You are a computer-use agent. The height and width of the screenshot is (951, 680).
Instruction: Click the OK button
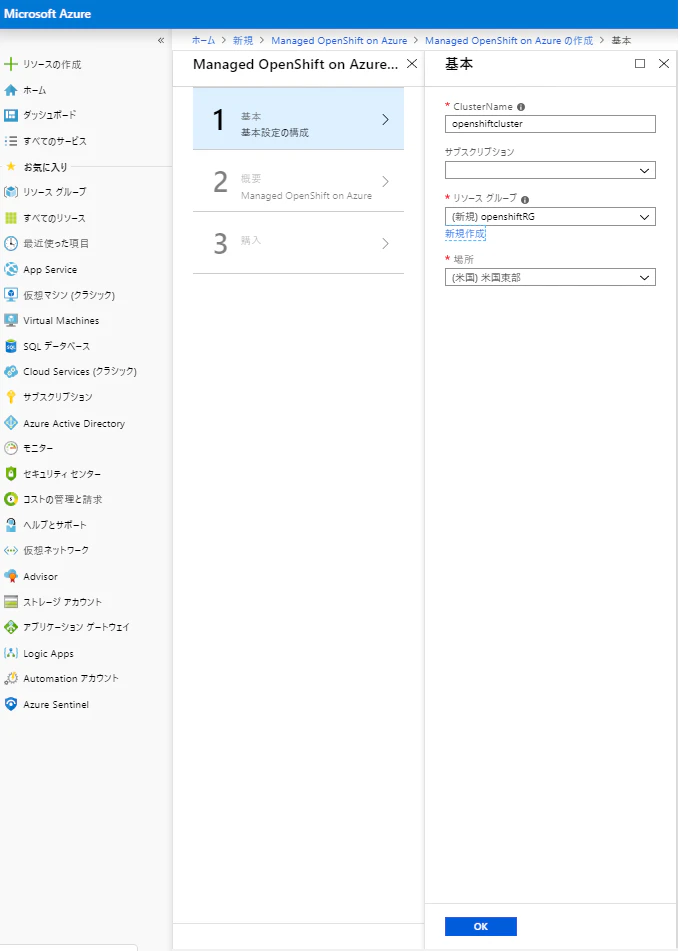[480, 926]
